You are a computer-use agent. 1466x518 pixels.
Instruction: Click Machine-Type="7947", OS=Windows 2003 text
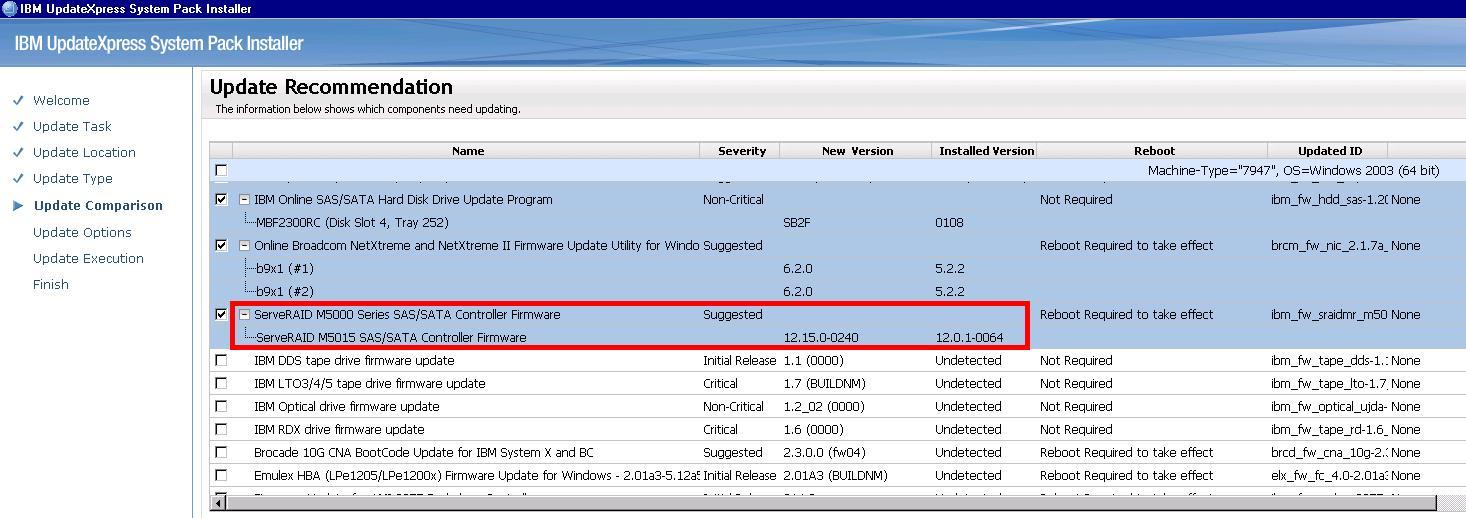coord(1294,171)
